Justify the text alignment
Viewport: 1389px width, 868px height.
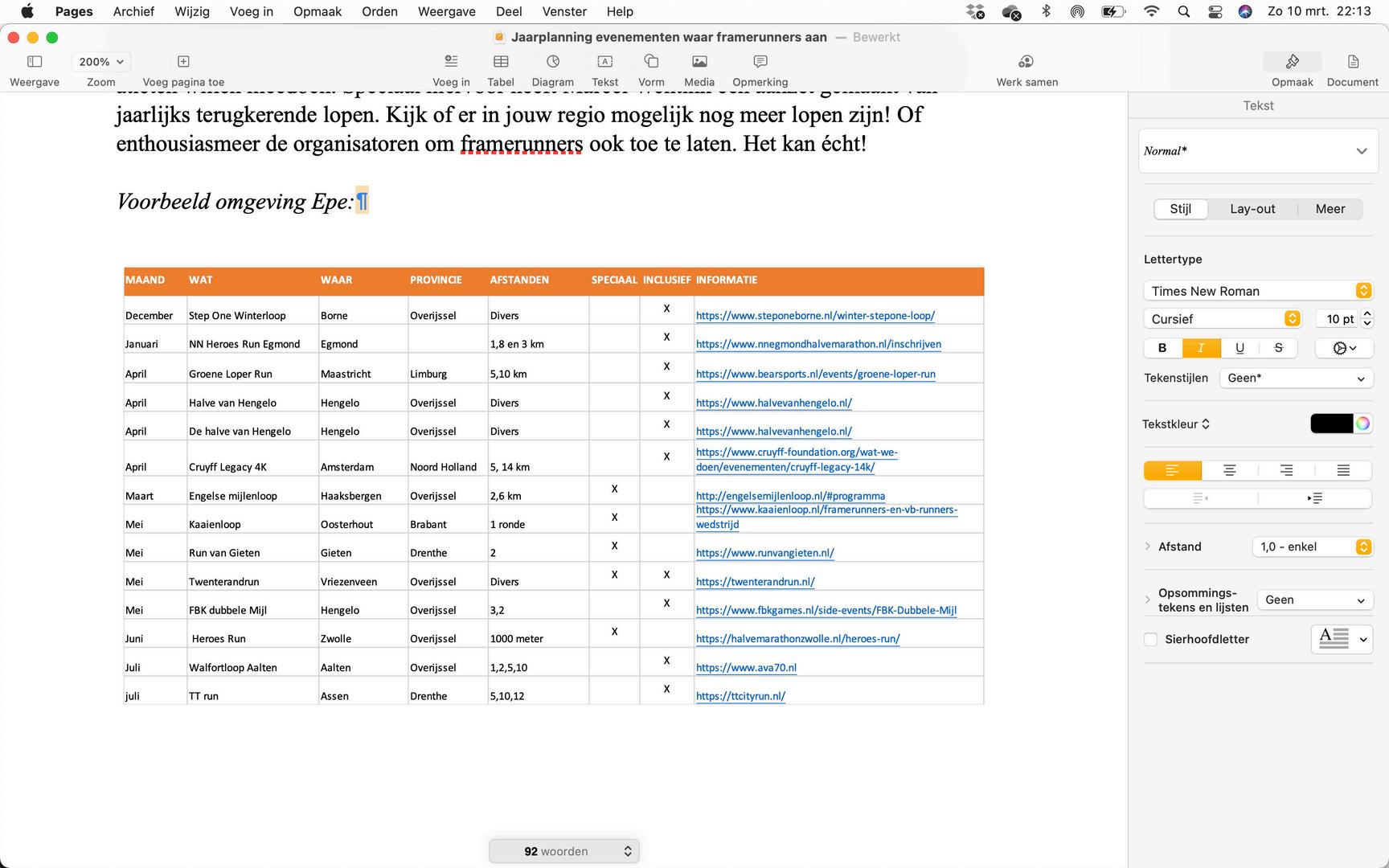click(1343, 470)
